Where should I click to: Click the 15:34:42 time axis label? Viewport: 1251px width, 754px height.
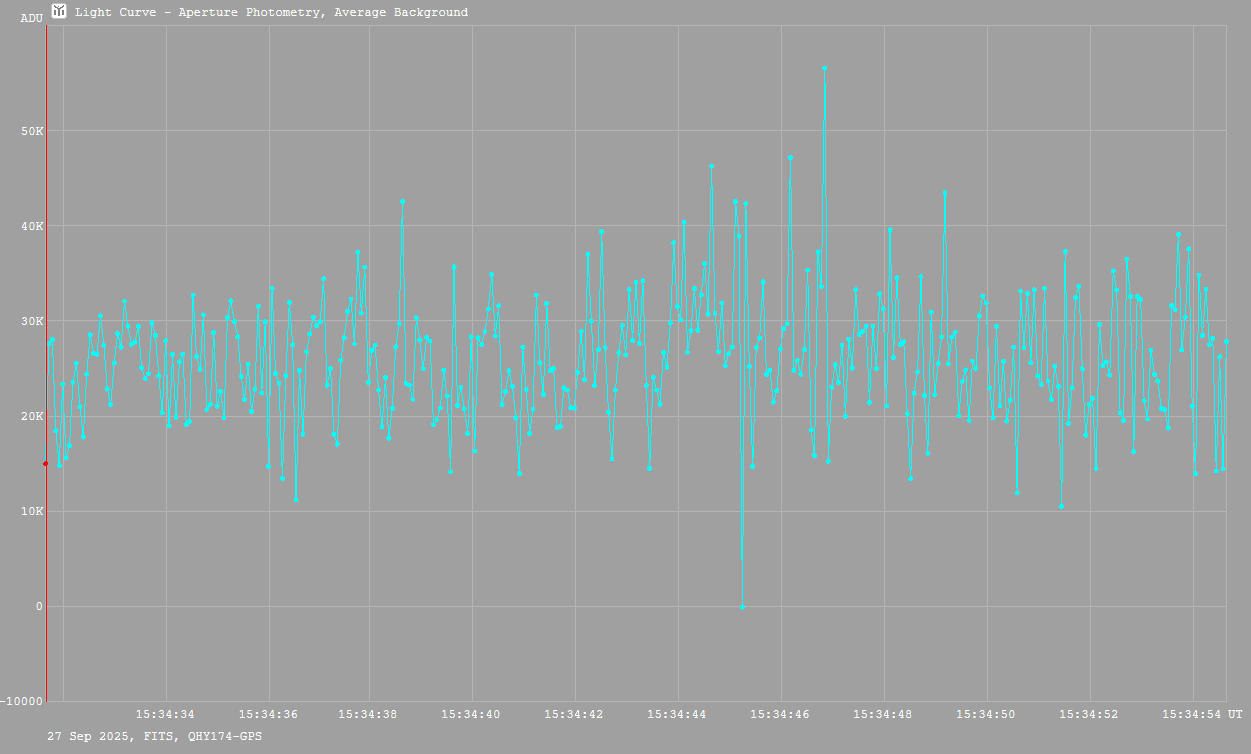[x=574, y=714]
